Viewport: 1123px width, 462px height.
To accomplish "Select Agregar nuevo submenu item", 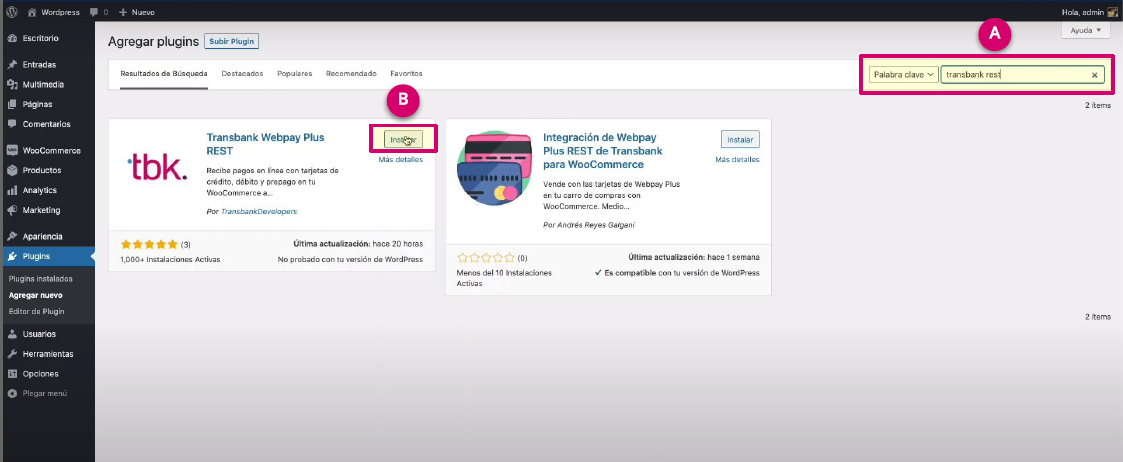I will (x=36, y=295).
